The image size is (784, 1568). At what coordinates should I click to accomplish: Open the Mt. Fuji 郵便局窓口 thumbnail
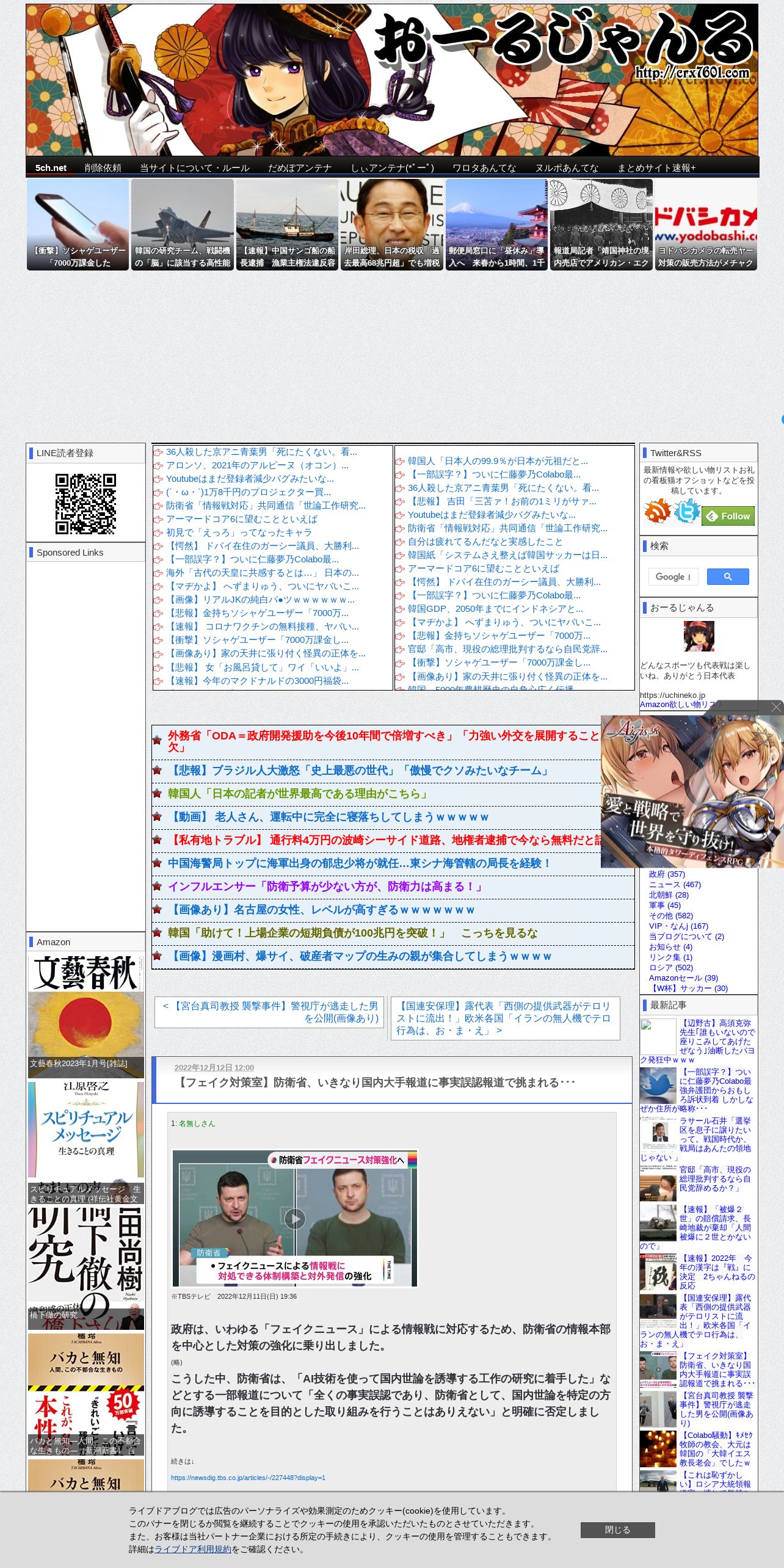click(x=496, y=225)
